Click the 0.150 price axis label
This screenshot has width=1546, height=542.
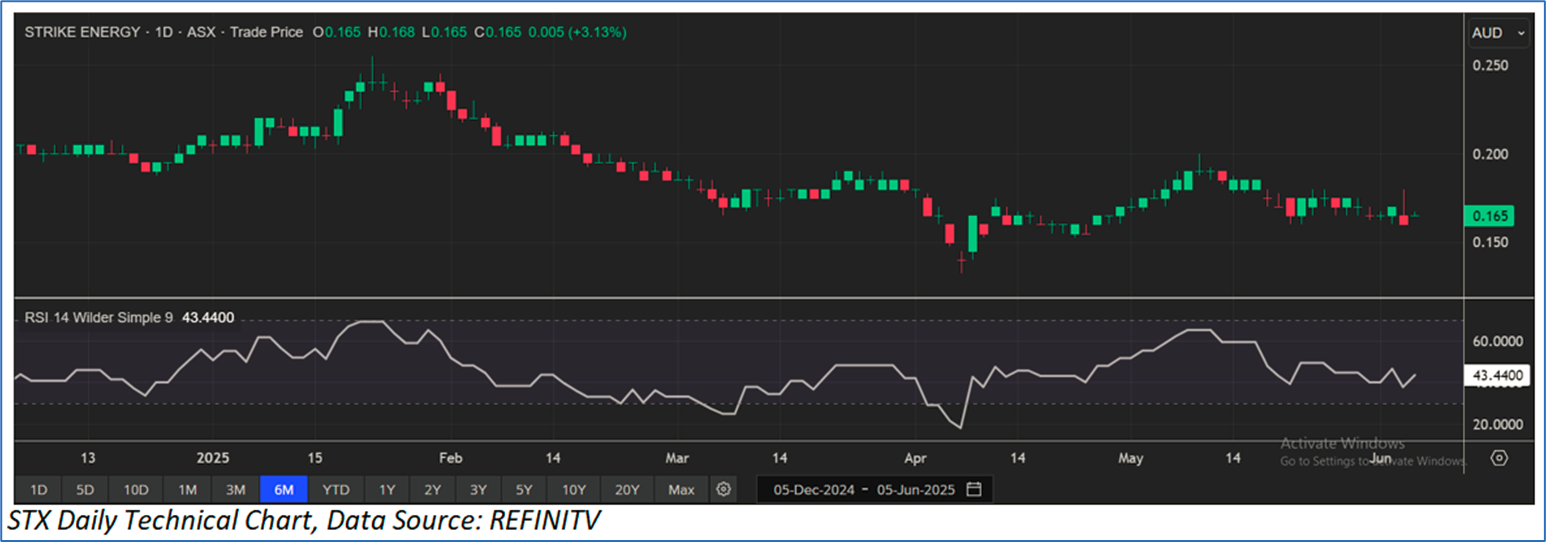[x=1490, y=242]
